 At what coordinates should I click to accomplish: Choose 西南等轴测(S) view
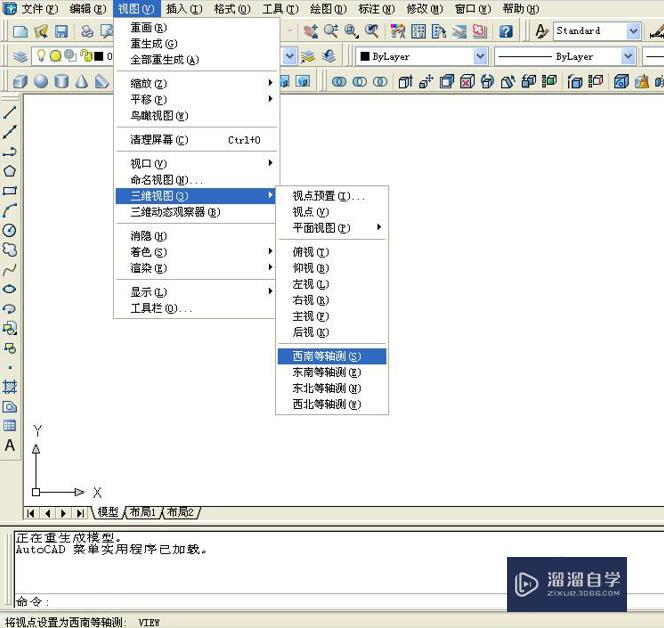pyautogui.click(x=332, y=356)
